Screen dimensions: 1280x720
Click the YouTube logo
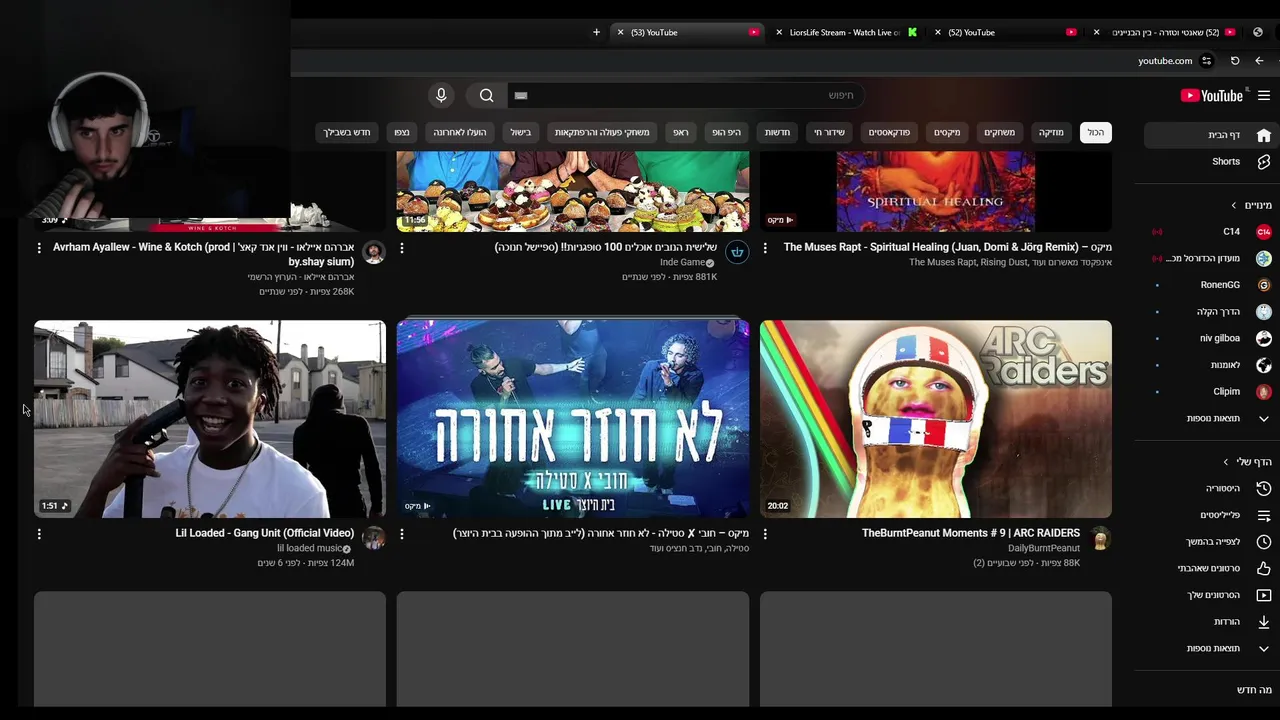coord(1211,96)
